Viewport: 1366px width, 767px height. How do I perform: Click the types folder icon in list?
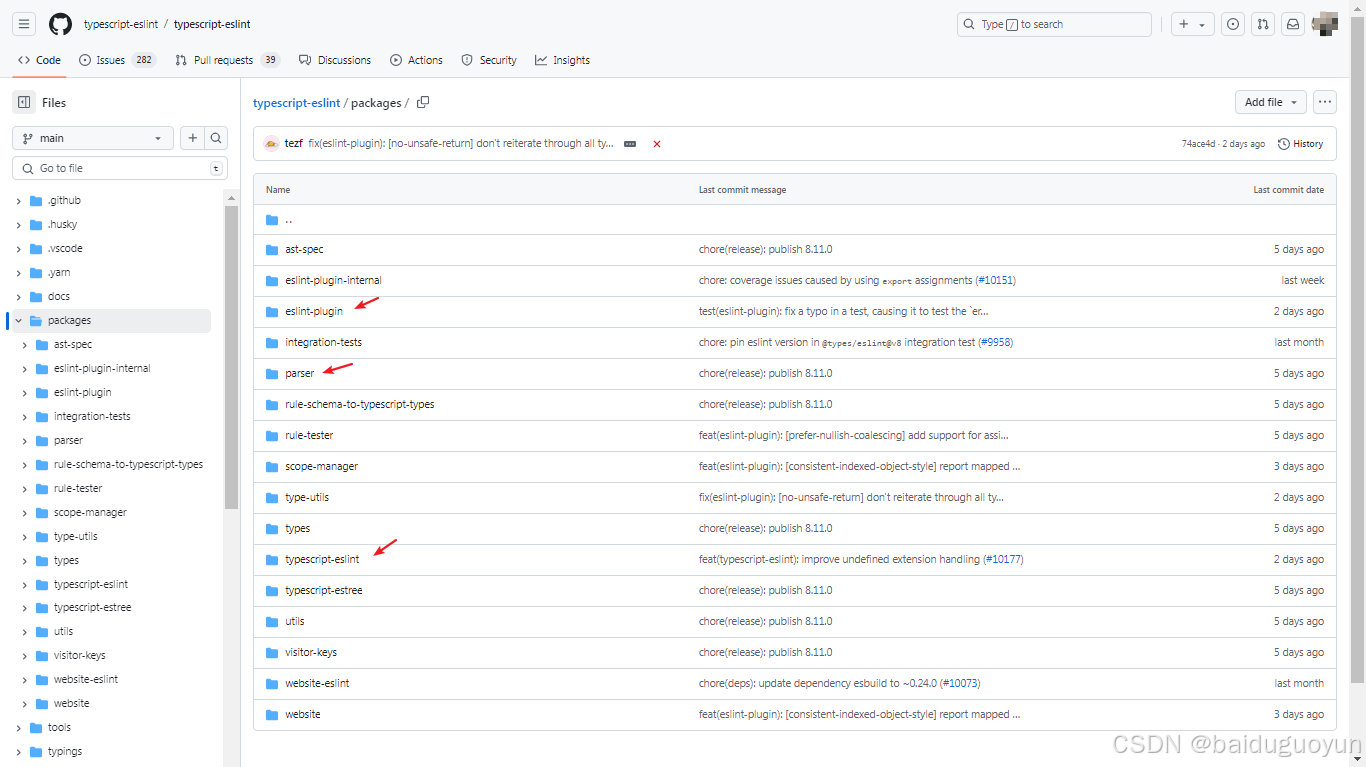(272, 528)
